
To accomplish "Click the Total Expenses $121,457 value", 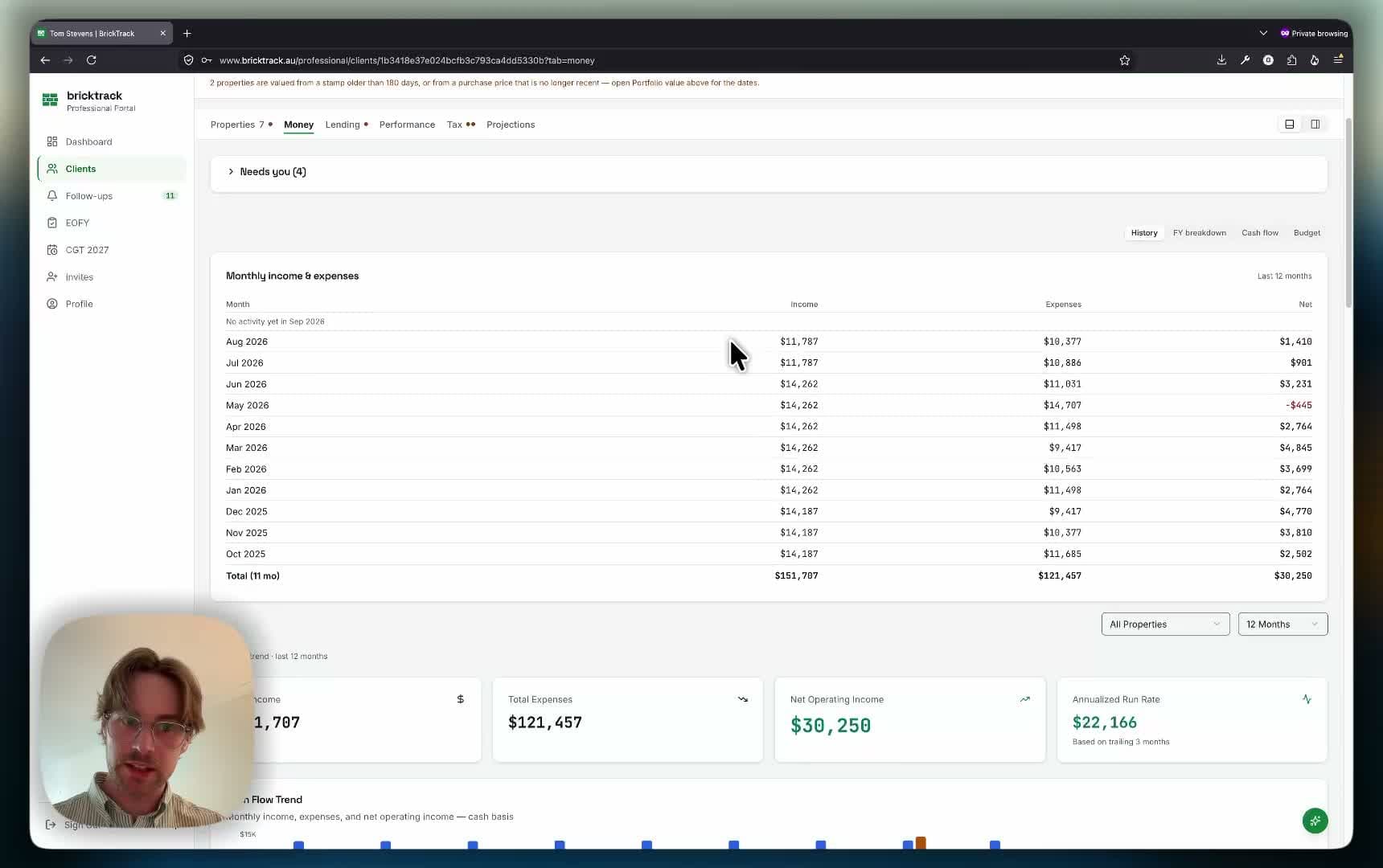I will [x=544, y=723].
